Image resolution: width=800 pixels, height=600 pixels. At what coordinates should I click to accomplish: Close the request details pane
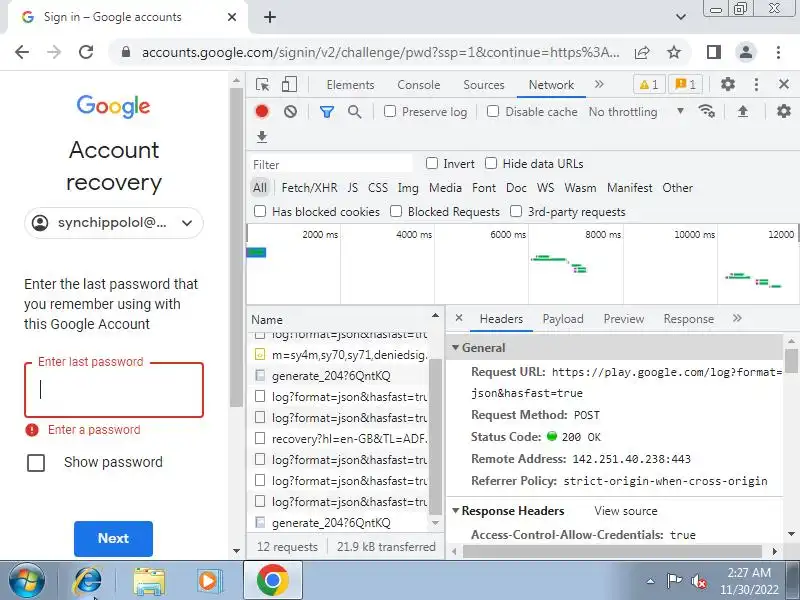[459, 318]
